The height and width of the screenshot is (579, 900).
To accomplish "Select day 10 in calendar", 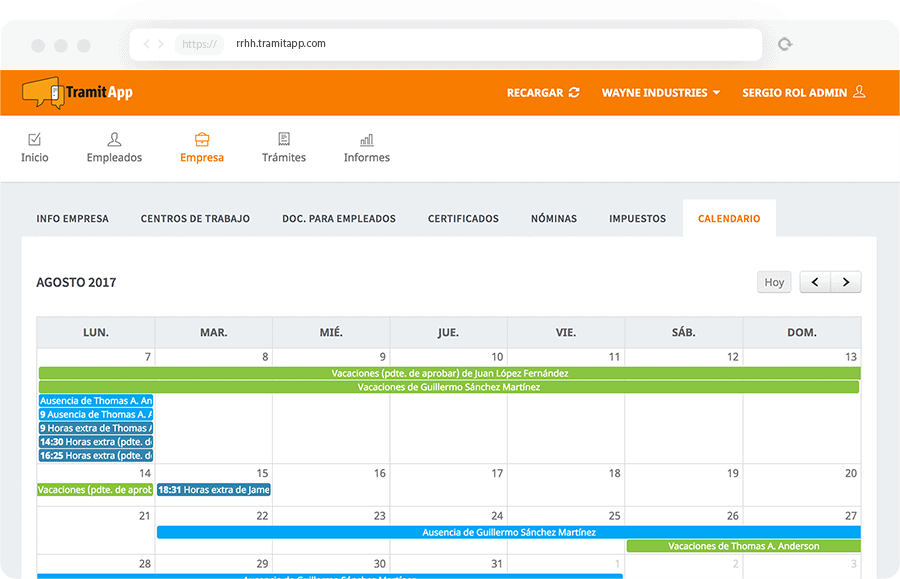I will 497,357.
